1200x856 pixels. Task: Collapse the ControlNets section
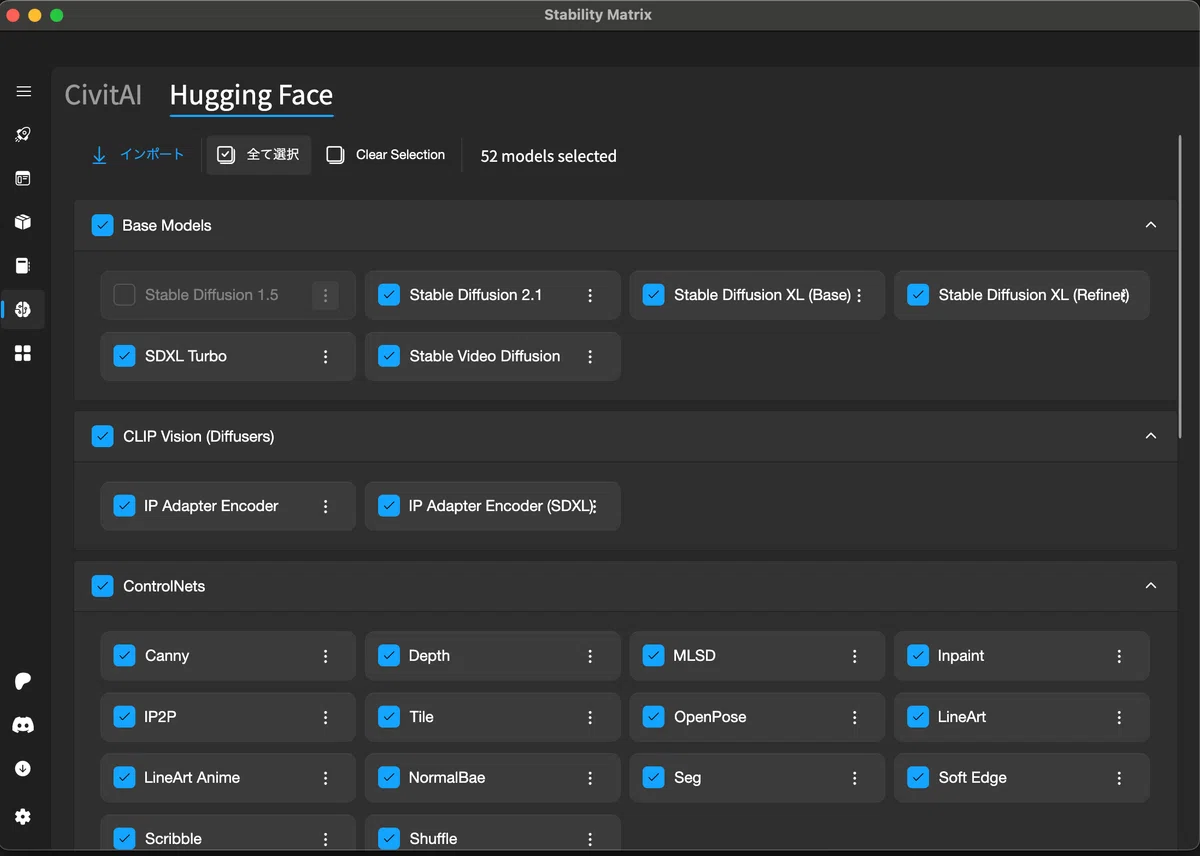[1151, 586]
